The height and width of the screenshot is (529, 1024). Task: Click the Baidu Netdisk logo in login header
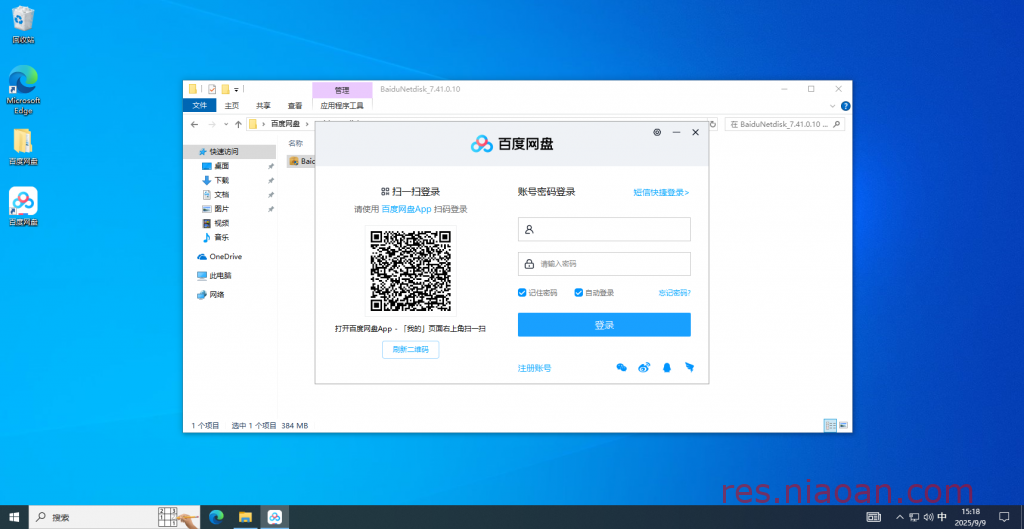512,144
